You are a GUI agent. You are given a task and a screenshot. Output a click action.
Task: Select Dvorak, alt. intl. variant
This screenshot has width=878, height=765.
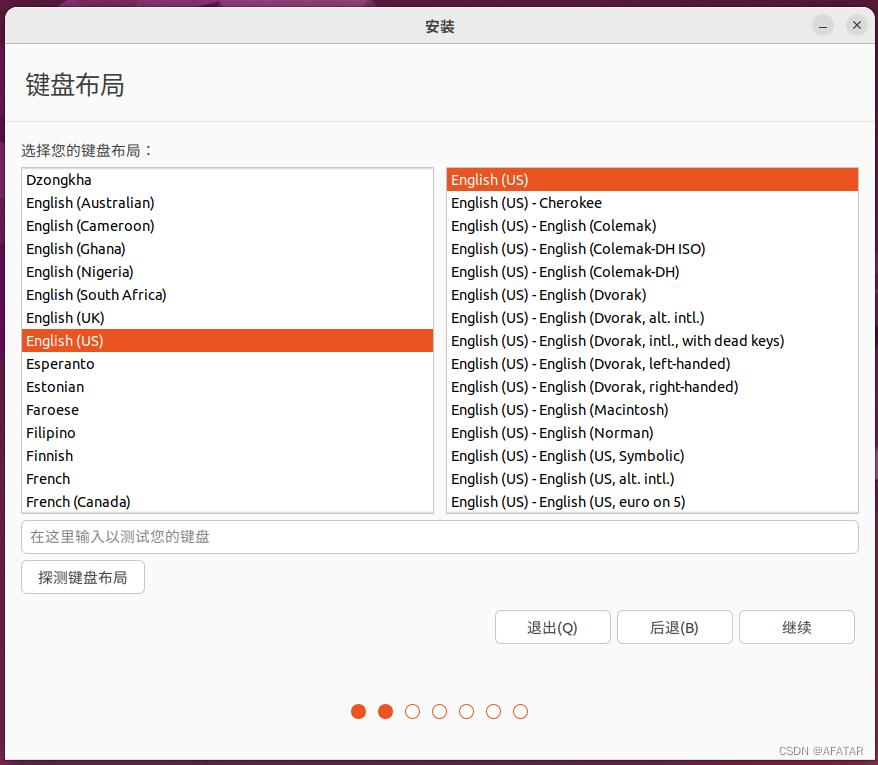pyautogui.click(x=652, y=318)
